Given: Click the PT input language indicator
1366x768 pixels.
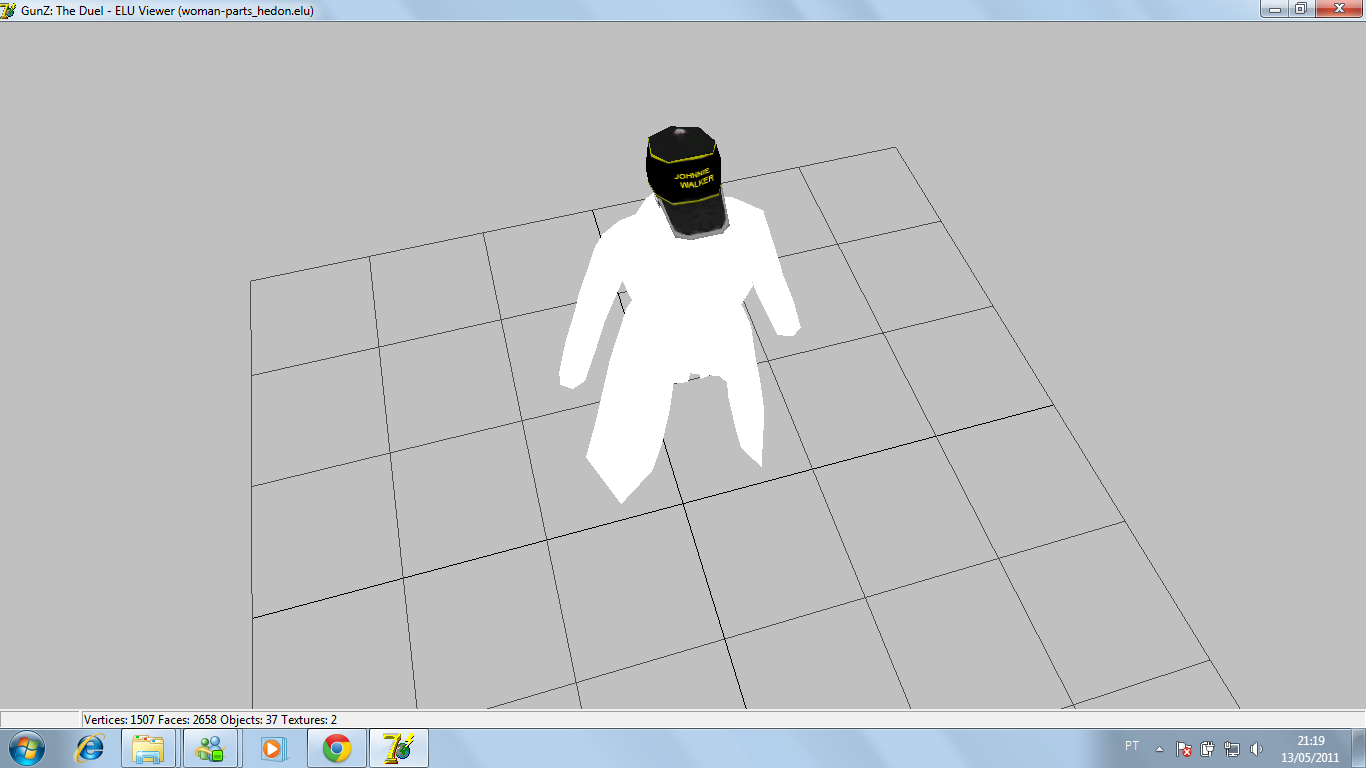Looking at the screenshot, I should 1132,746.
